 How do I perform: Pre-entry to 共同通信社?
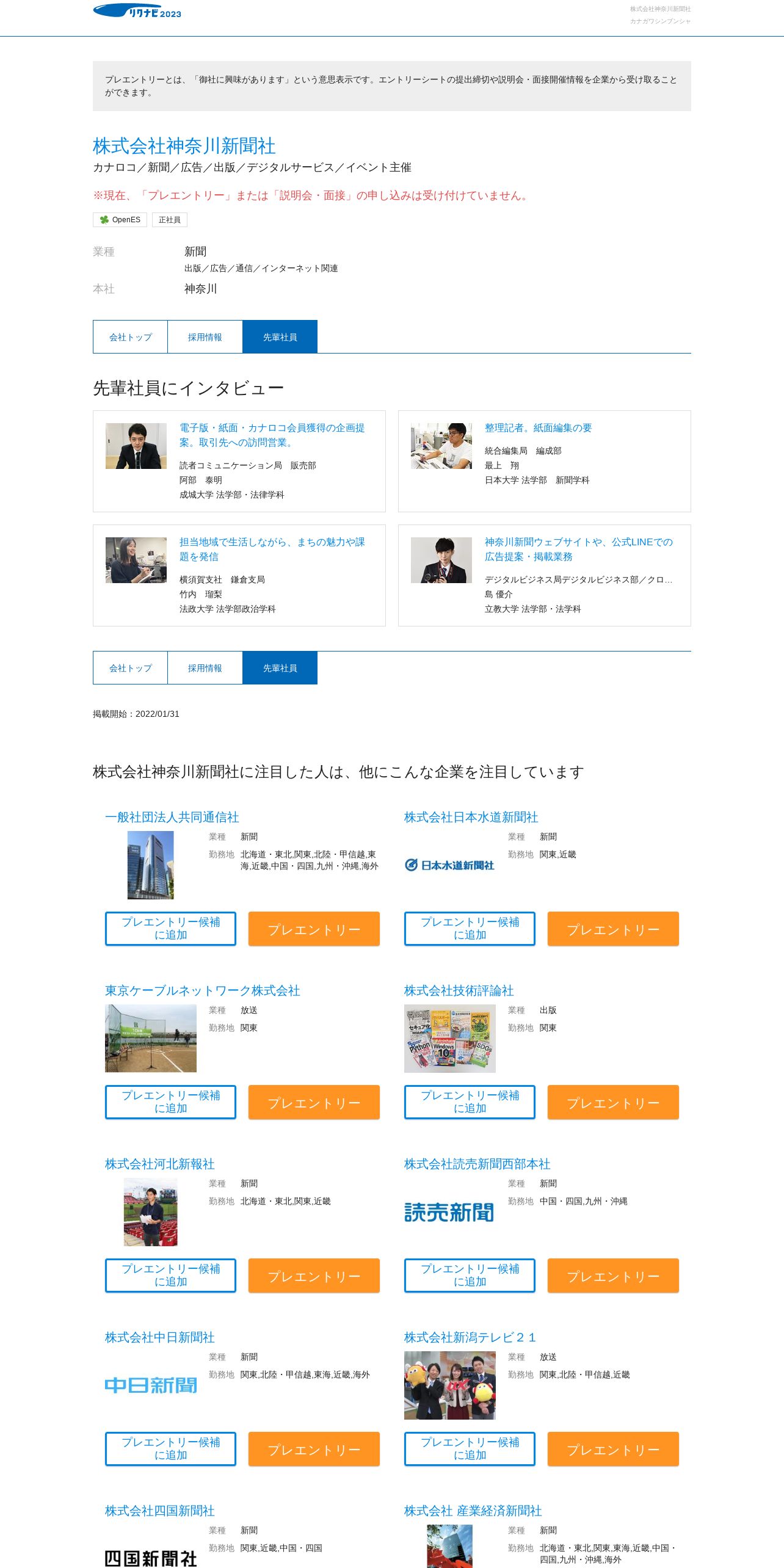tap(314, 928)
